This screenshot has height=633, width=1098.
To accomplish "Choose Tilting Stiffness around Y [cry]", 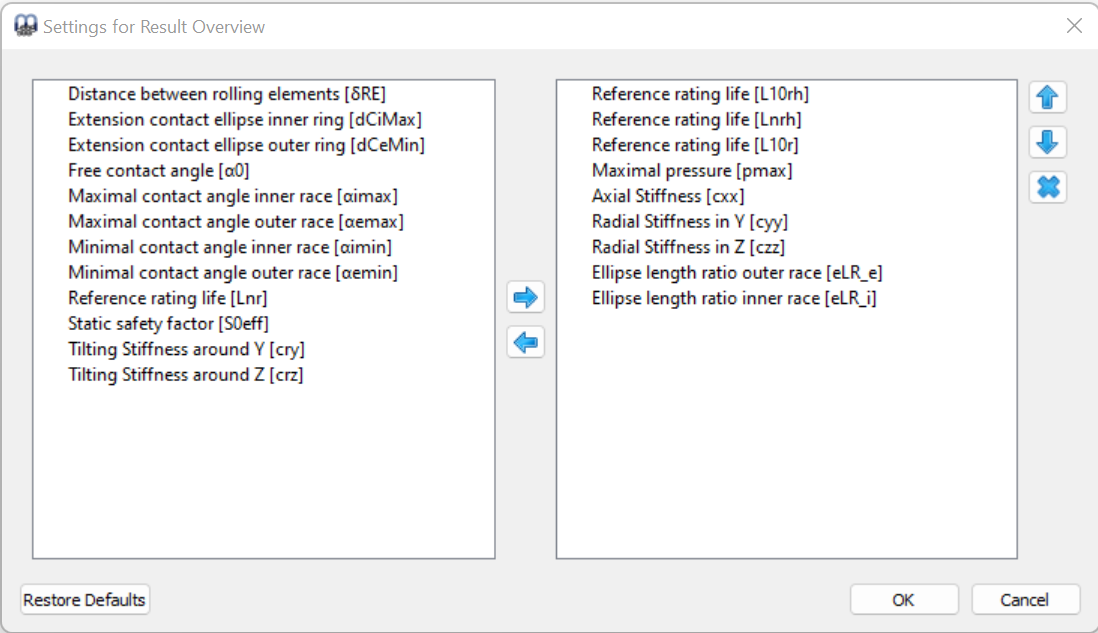I will click(x=186, y=349).
